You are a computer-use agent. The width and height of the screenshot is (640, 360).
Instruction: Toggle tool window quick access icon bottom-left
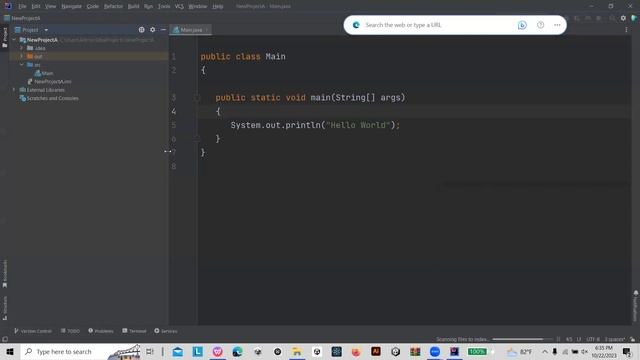(4, 339)
